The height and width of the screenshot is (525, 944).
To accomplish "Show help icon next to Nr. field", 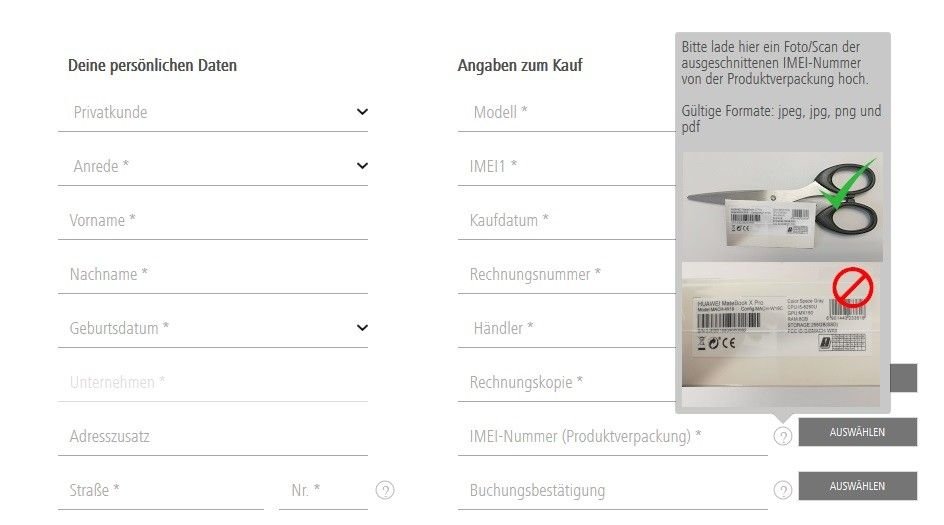I will [385, 490].
